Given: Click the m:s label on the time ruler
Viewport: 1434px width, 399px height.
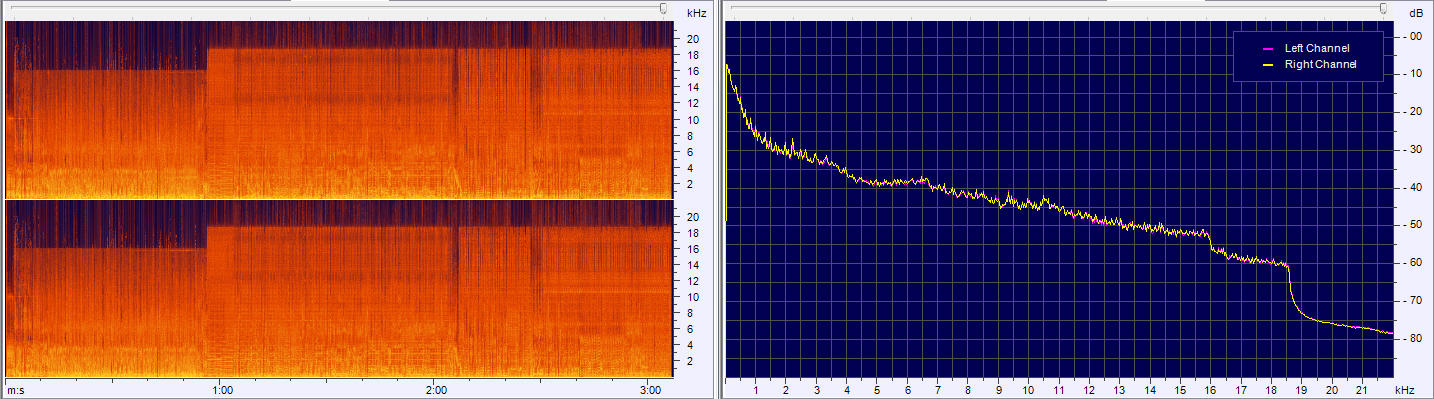Looking at the screenshot, I should pyautogui.click(x=15, y=389).
